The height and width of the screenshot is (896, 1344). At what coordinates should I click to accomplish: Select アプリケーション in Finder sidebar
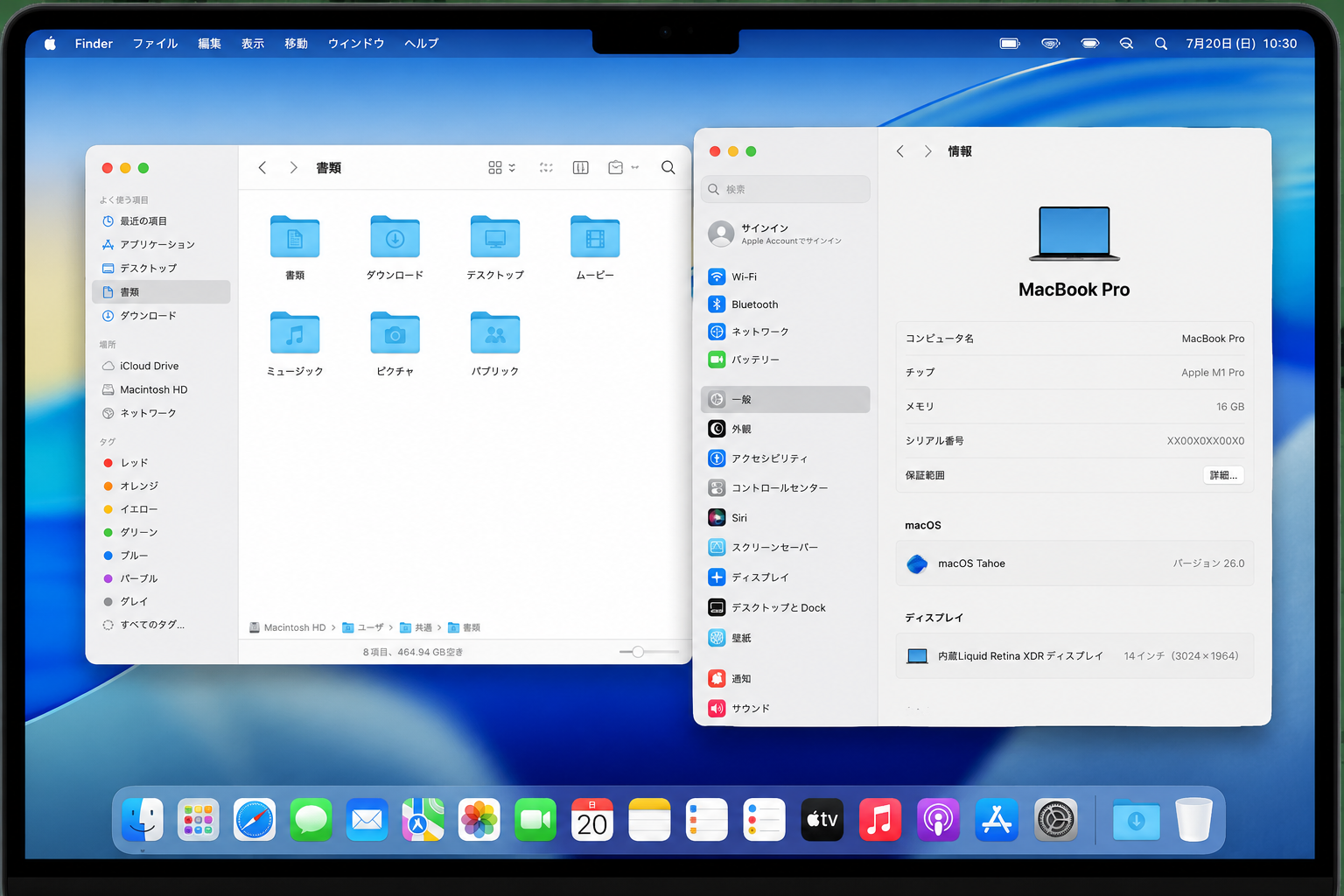coord(161,244)
